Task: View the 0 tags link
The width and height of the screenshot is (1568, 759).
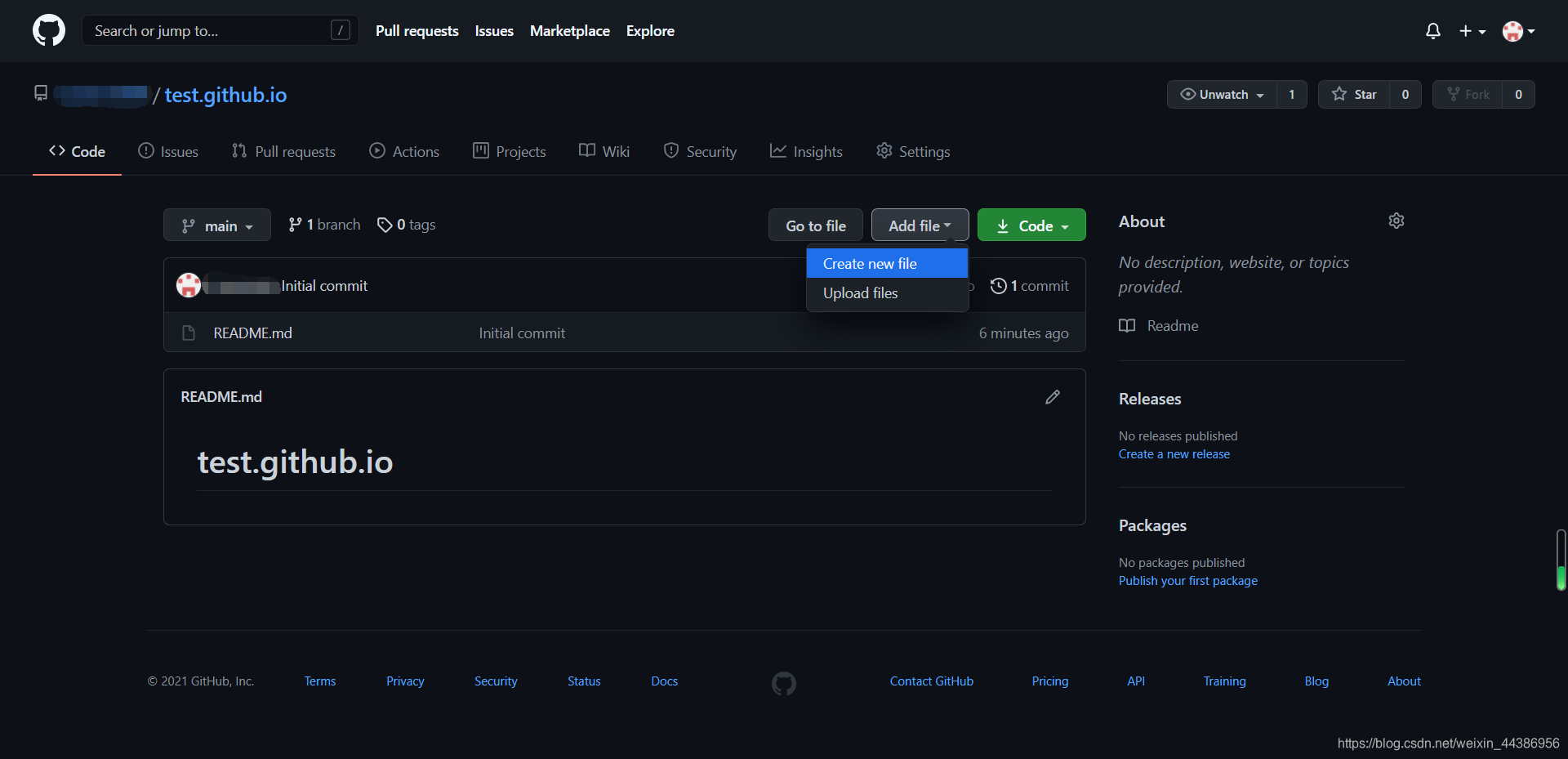Action: 406,225
